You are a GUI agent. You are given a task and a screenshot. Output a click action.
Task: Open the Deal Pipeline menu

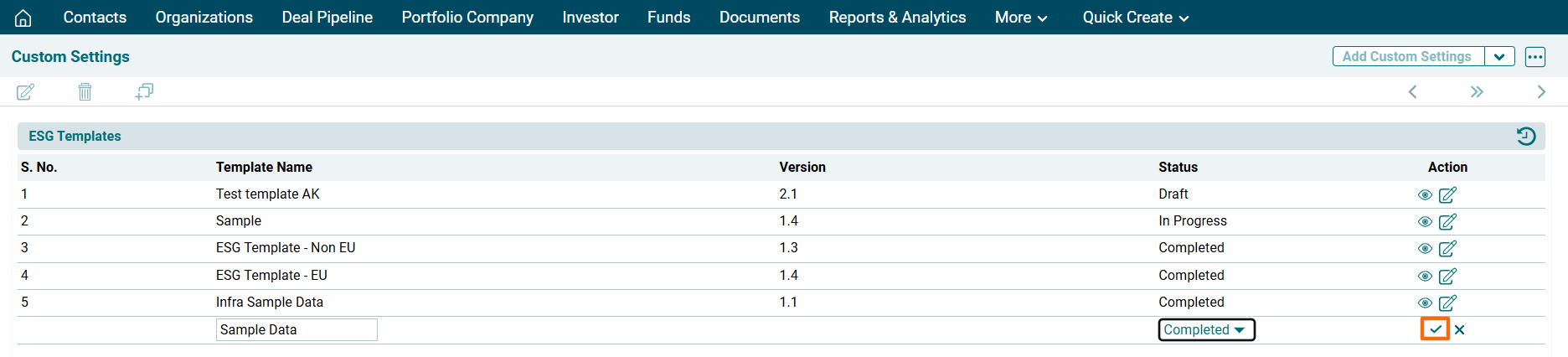(x=327, y=18)
